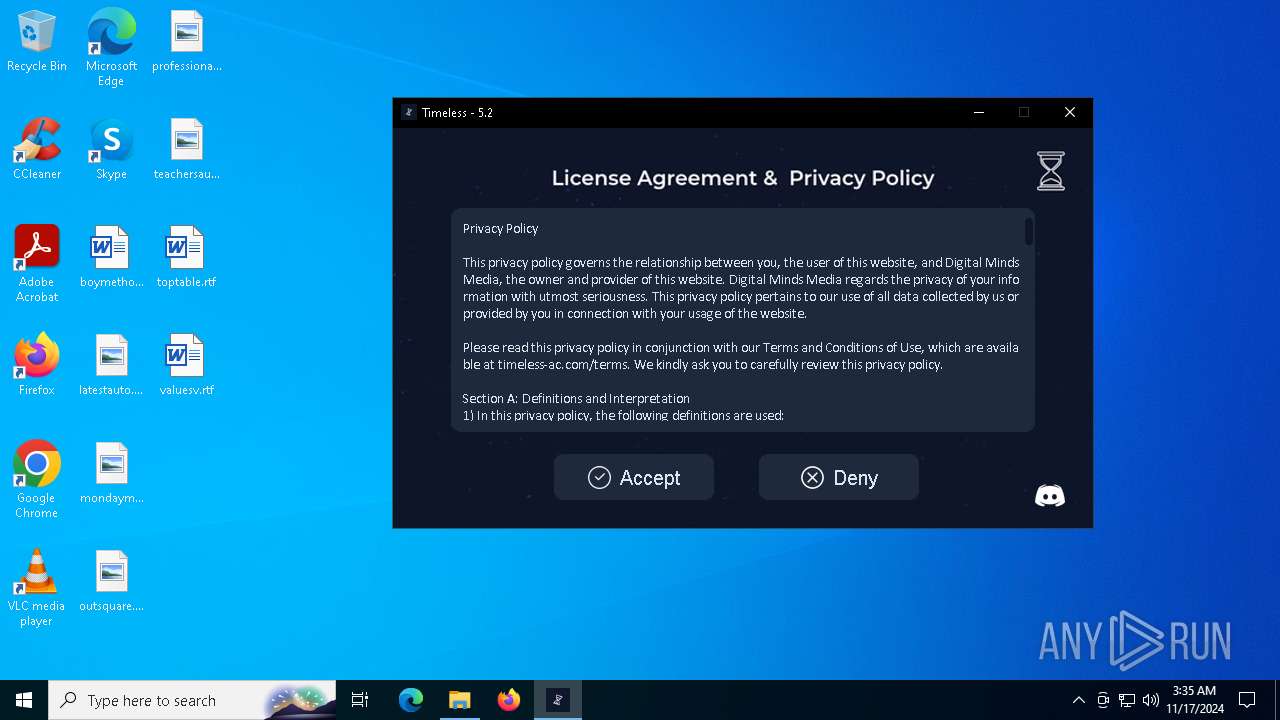
Task: Select the CCleaner desktop shortcut
Action: 37,150
